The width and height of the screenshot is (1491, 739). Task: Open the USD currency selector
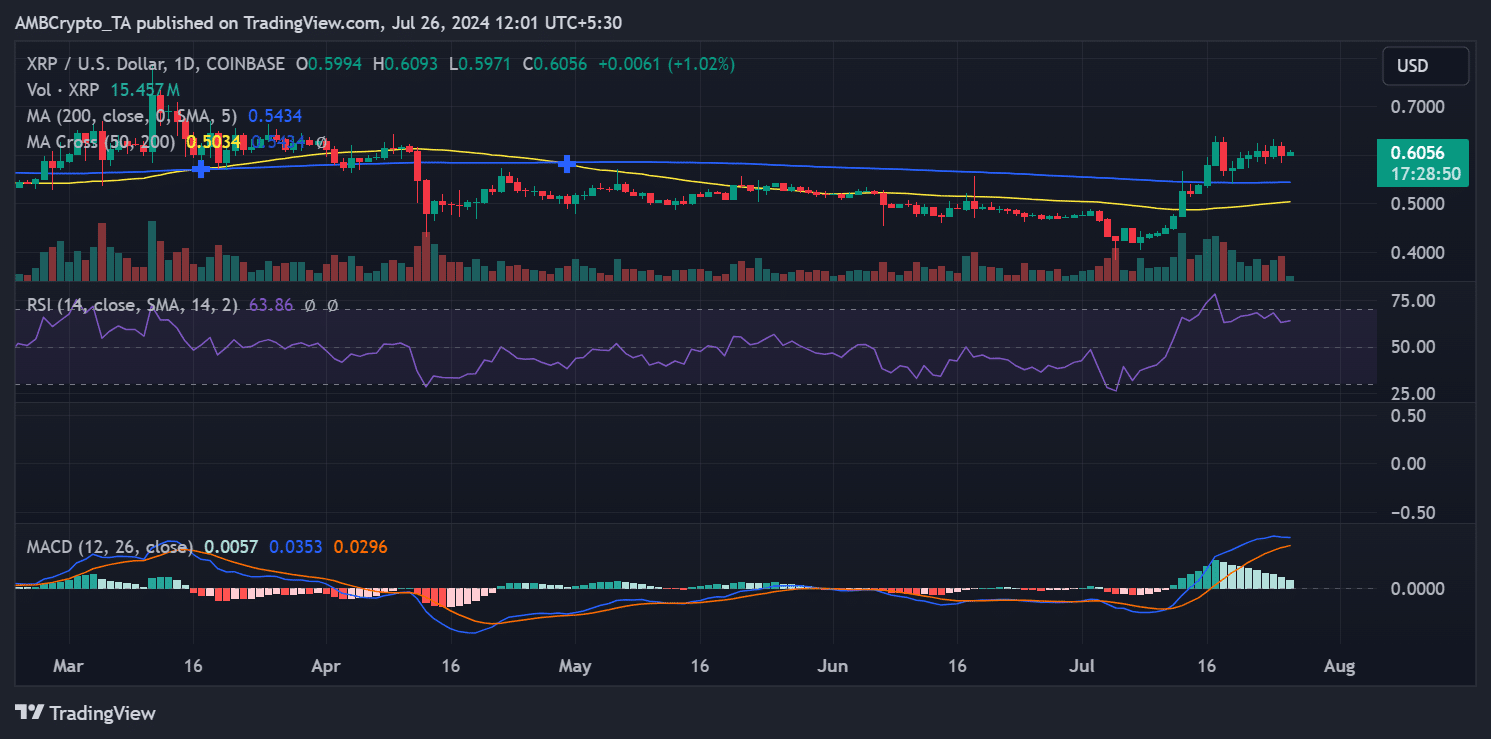1426,66
